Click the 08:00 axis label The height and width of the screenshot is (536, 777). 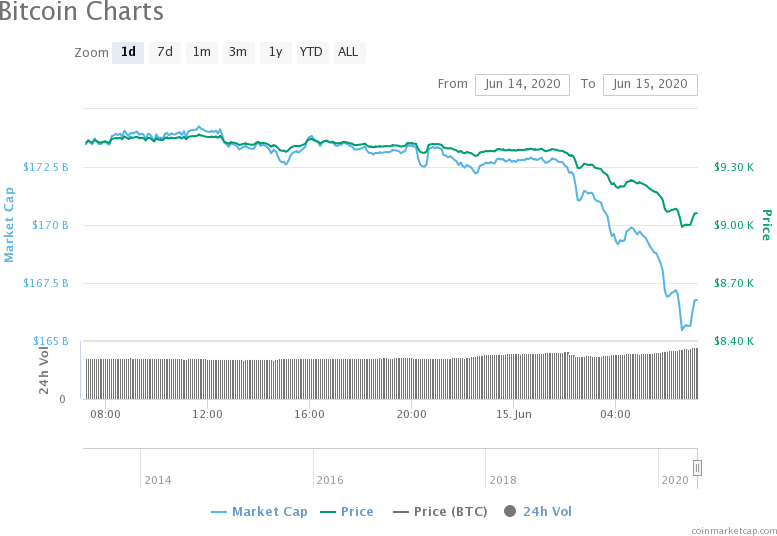pyautogui.click(x=105, y=414)
